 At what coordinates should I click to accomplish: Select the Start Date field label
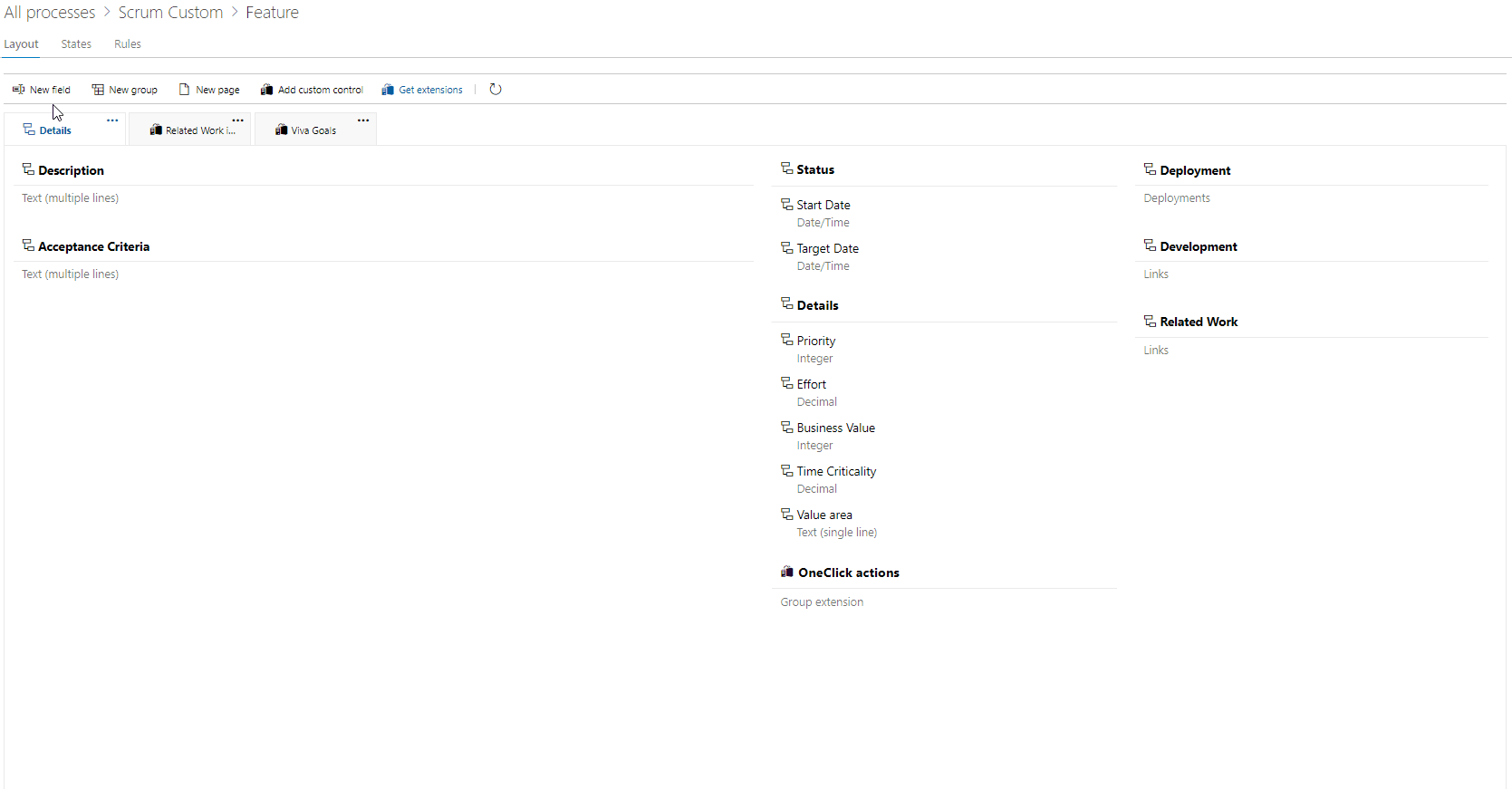(x=823, y=205)
